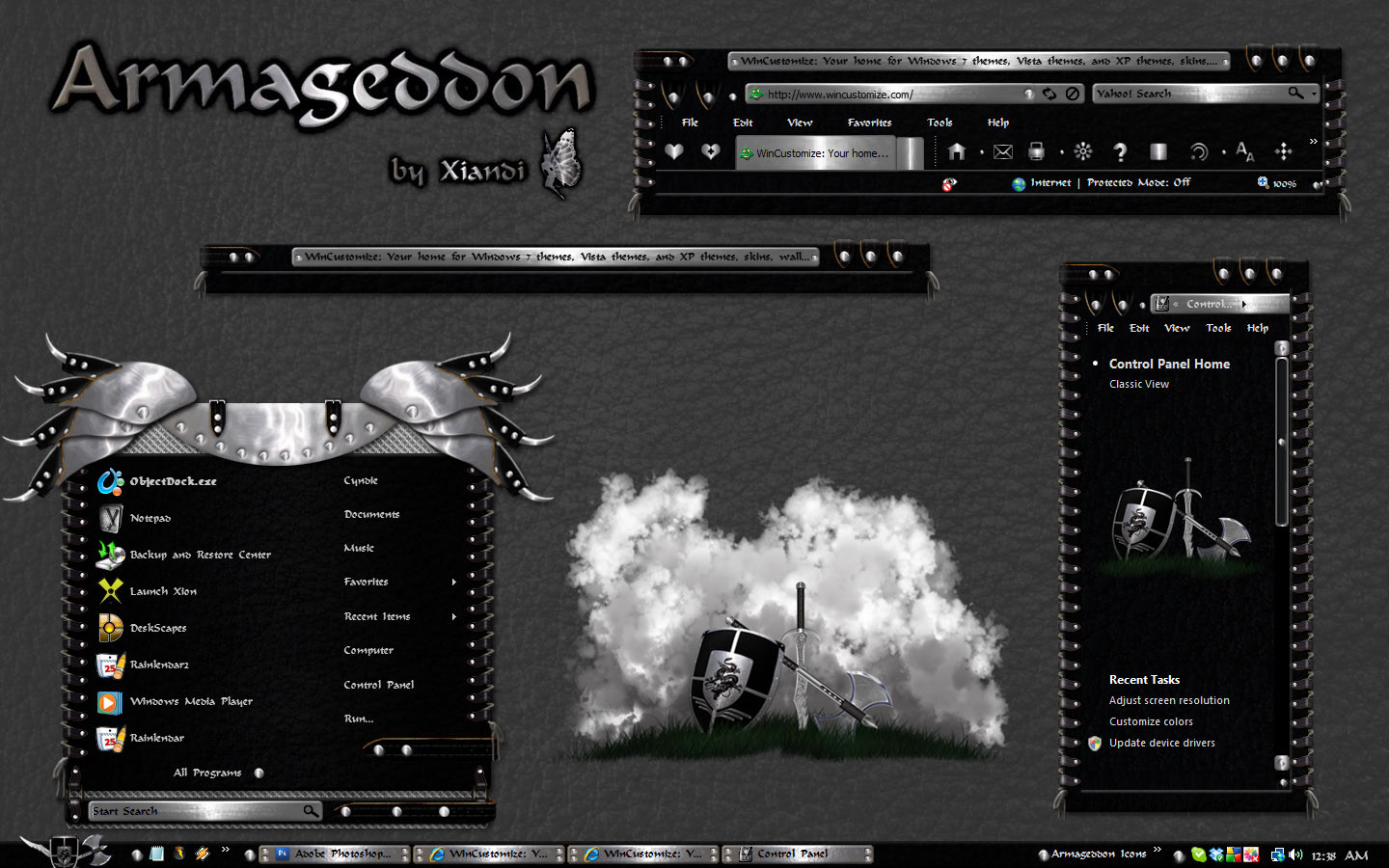Click the Customize colors link
Viewport: 1389px width, 868px height.
(x=1151, y=722)
